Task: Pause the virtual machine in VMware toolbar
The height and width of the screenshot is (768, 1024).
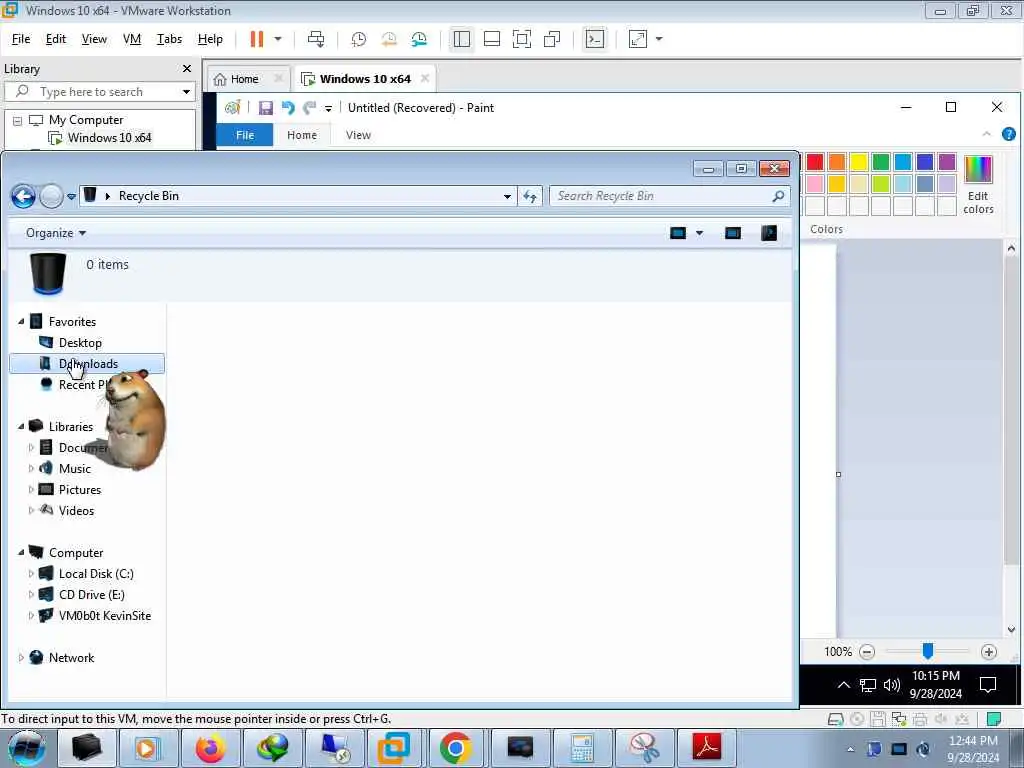Action: (257, 39)
